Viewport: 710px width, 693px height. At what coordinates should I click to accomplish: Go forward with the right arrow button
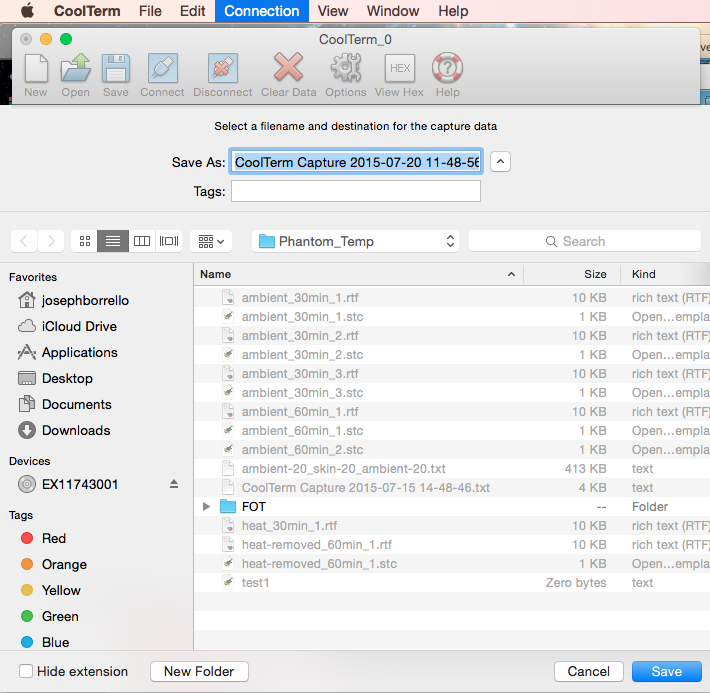(51, 241)
